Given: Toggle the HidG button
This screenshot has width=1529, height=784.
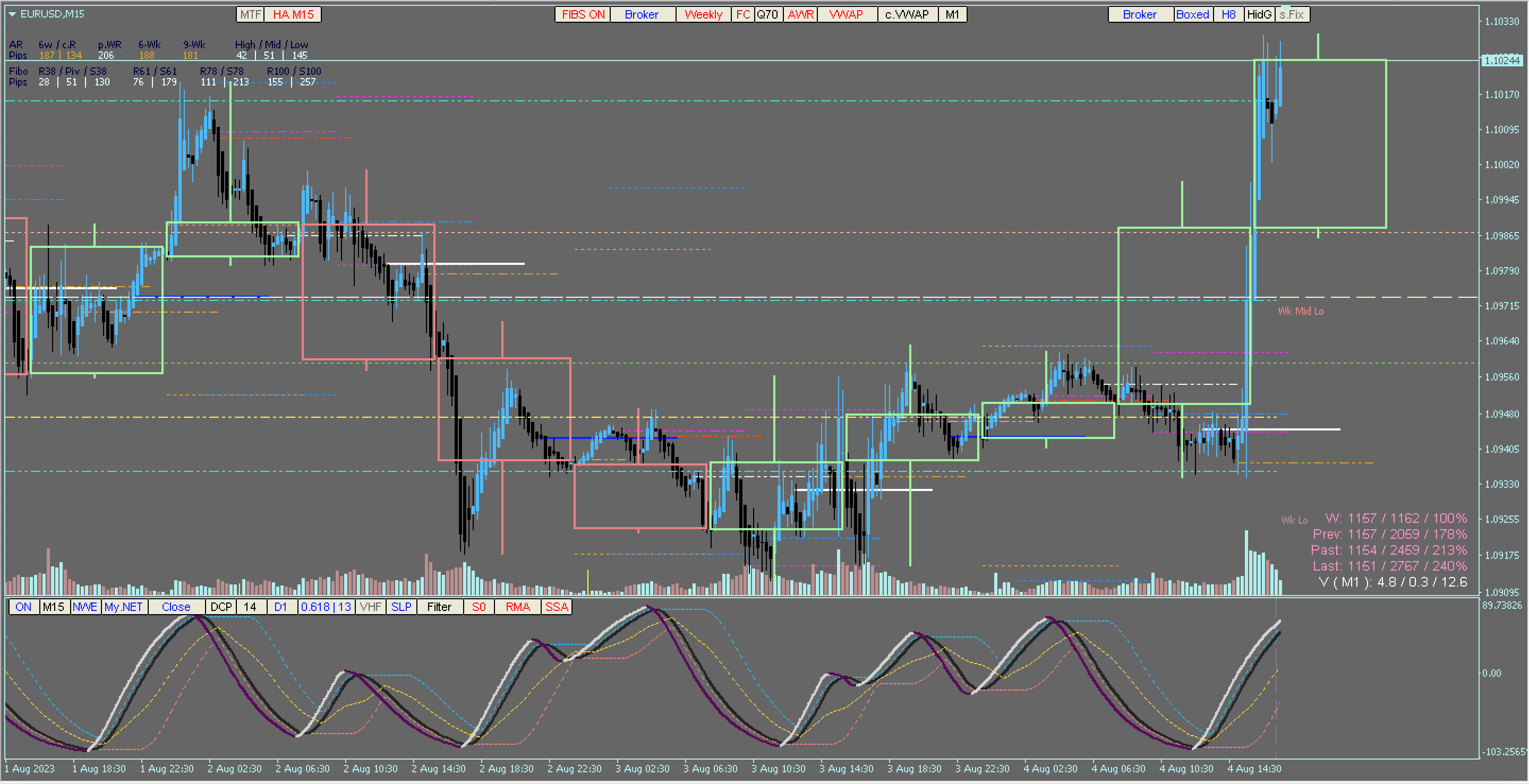Looking at the screenshot, I should click(x=1259, y=14).
